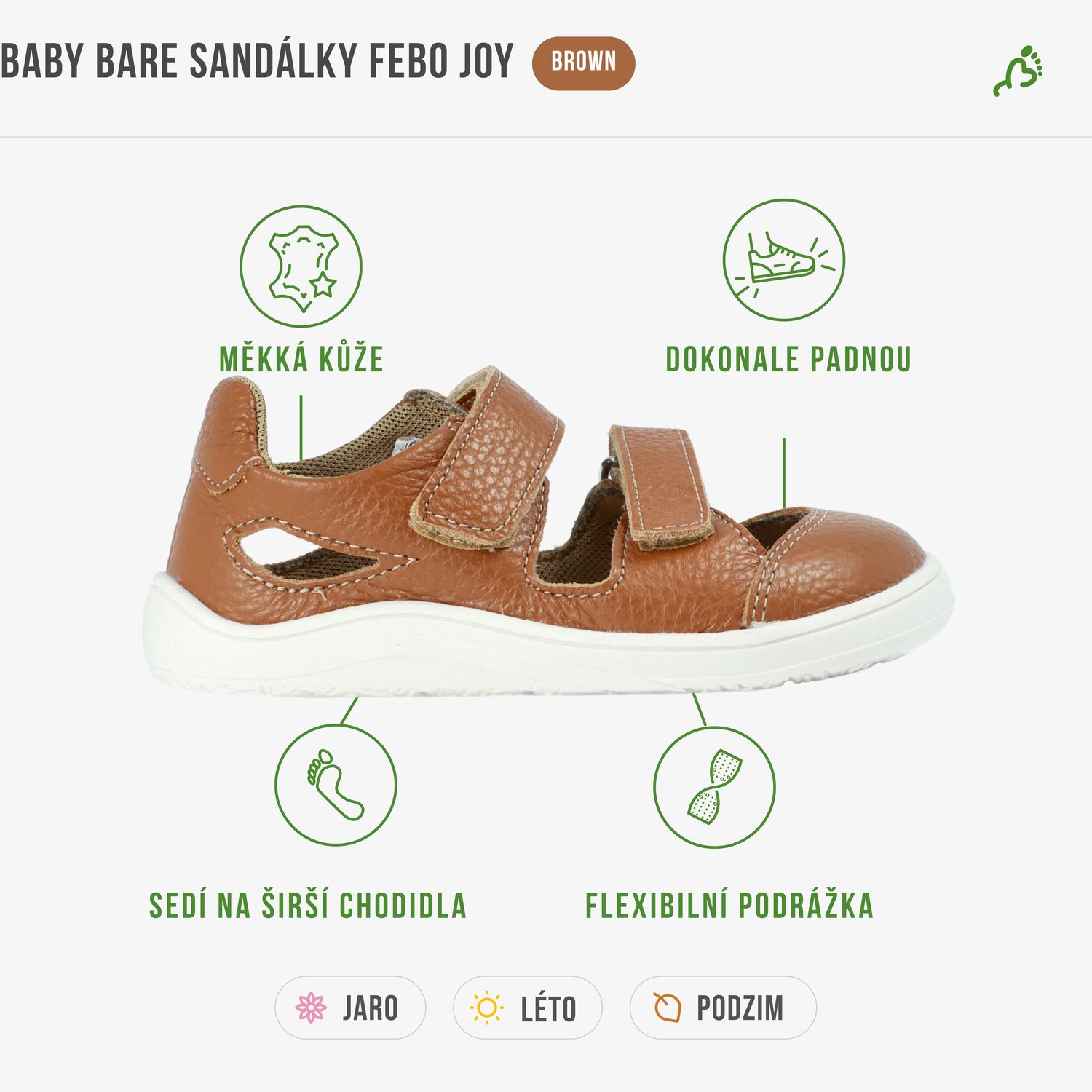Screen dimensions: 1092x1092
Task: Click the BROWN color badge
Action: tap(584, 63)
